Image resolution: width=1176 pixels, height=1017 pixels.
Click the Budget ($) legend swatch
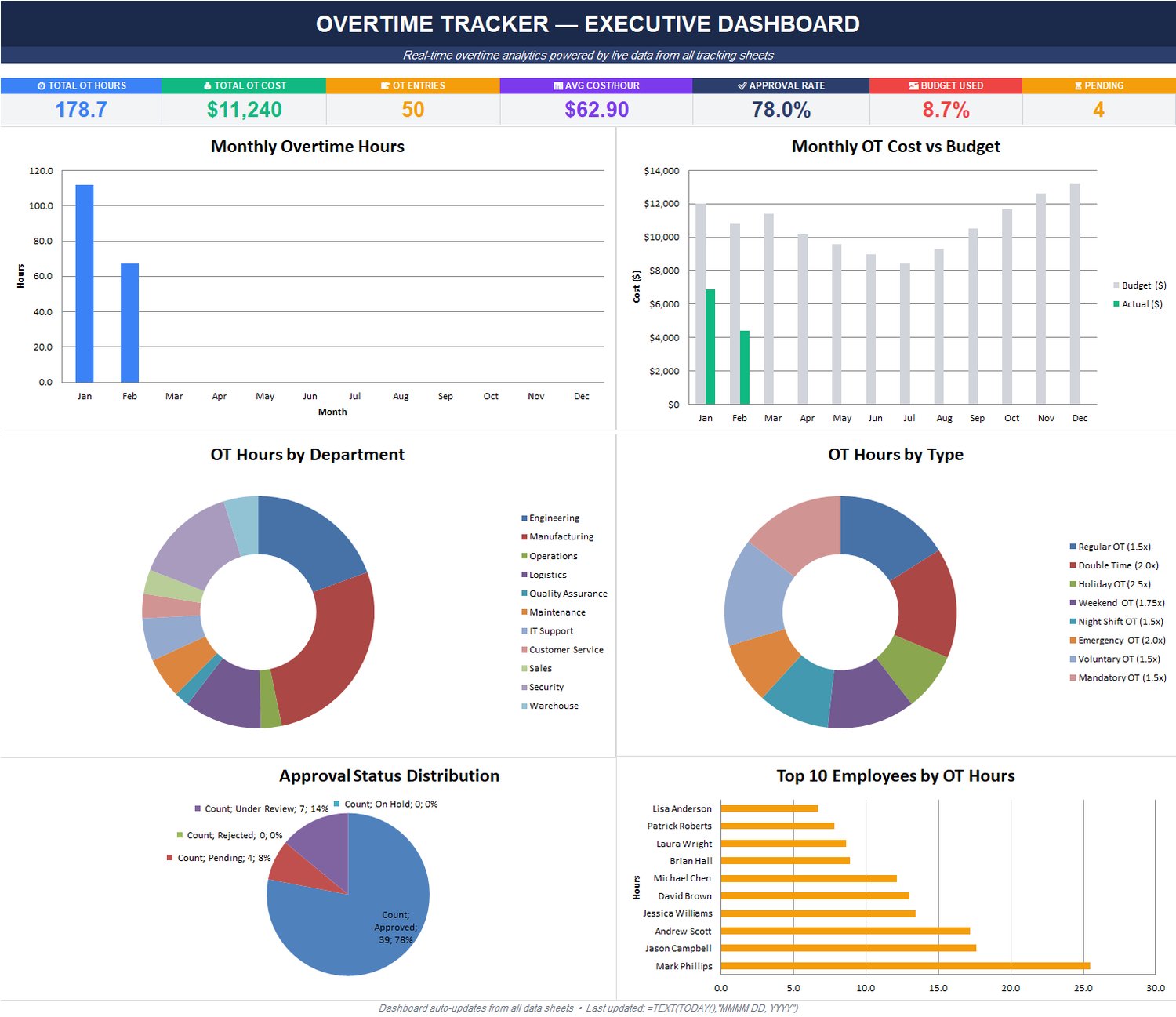[1116, 285]
